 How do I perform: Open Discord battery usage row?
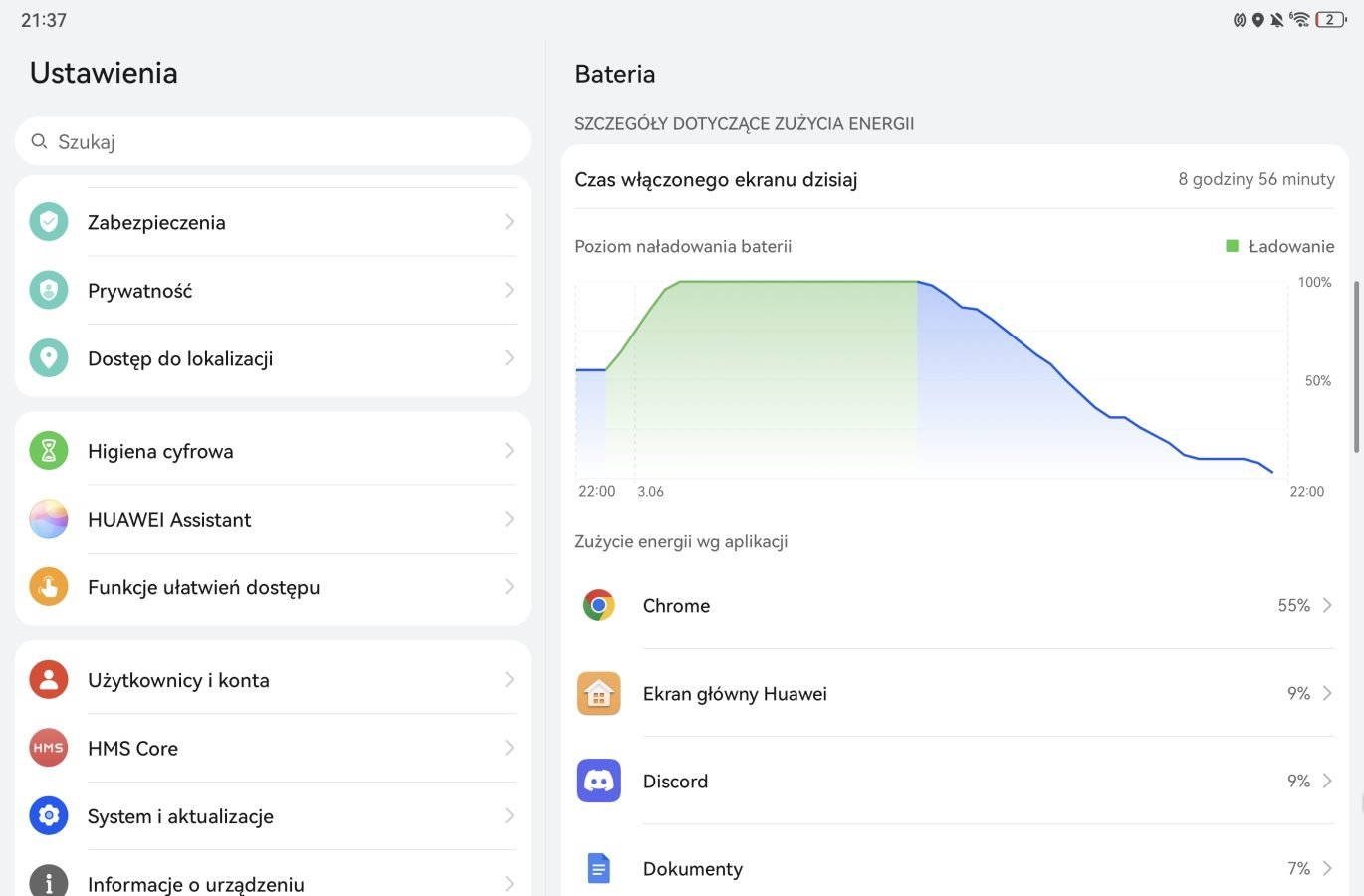[955, 781]
